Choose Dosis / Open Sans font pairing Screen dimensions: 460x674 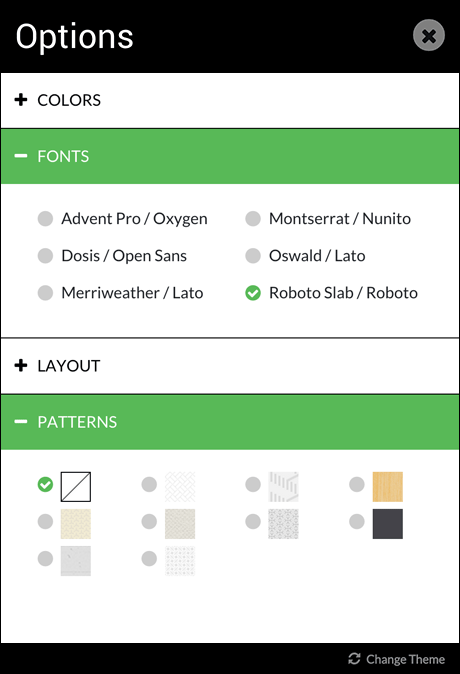(x=45, y=255)
